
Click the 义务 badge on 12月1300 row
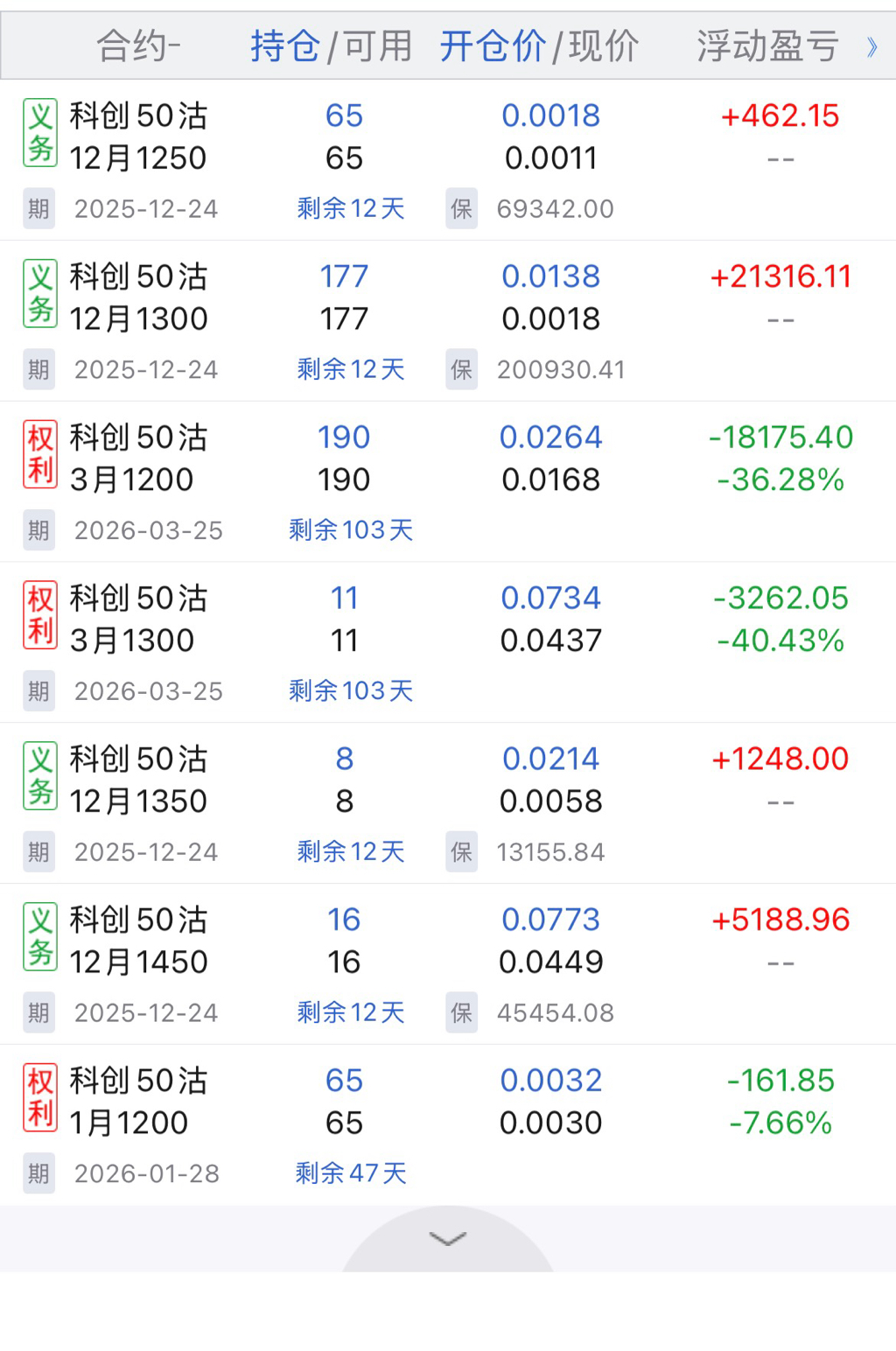coord(40,294)
